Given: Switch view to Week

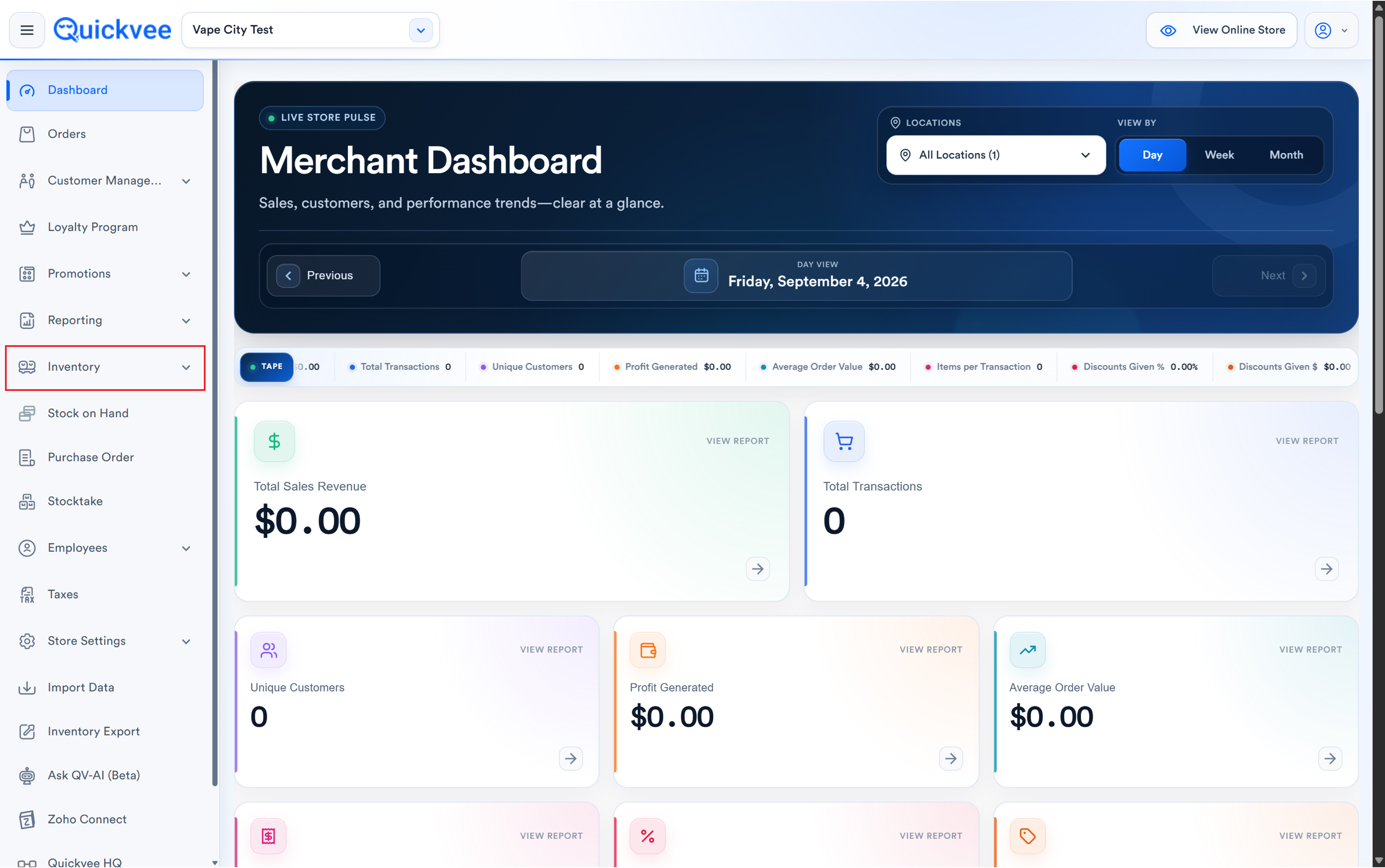Looking at the screenshot, I should 1219,155.
